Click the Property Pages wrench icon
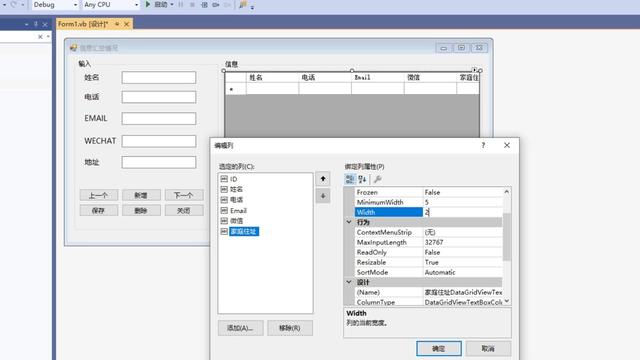The image size is (640, 360). (x=378, y=179)
